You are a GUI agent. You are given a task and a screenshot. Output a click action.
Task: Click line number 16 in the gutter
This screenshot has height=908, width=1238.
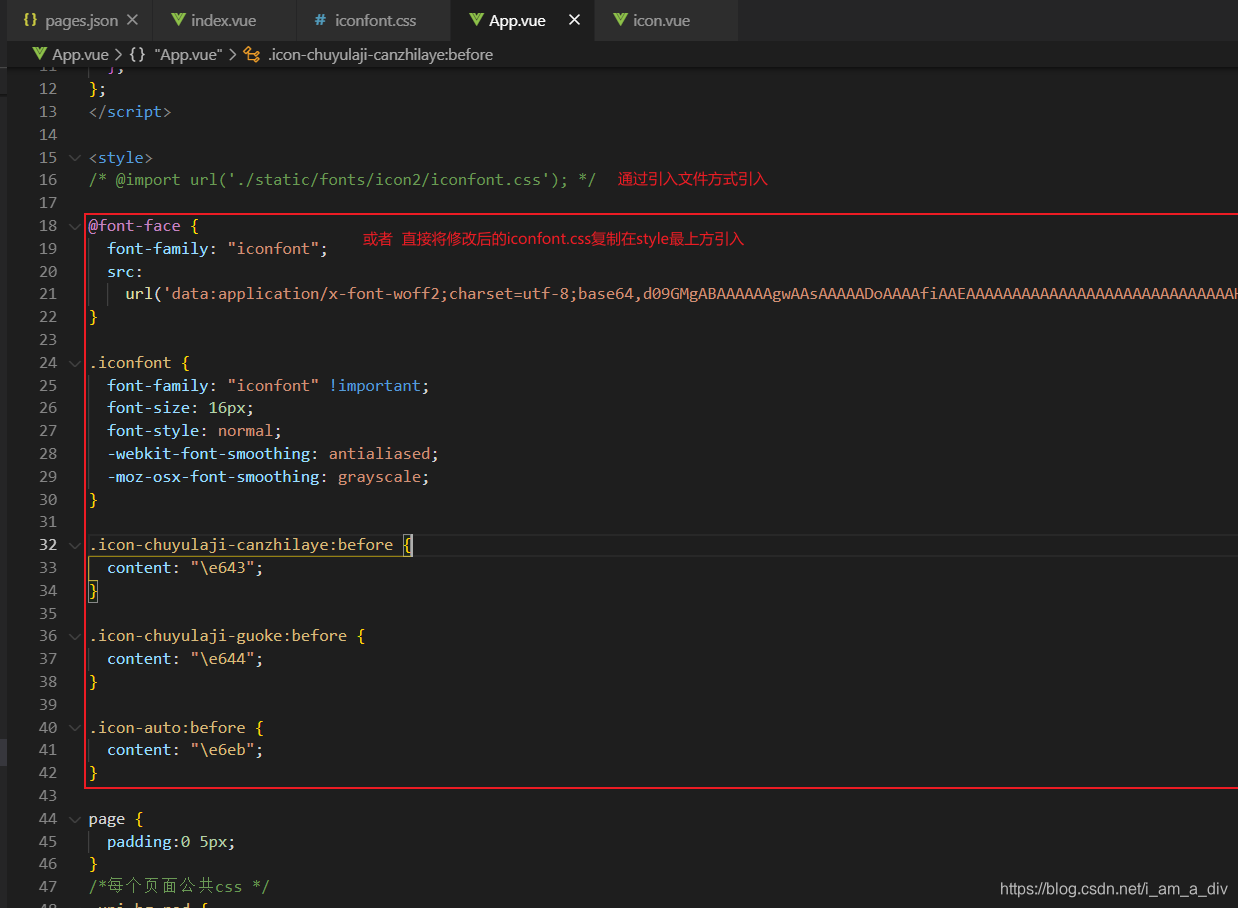coord(47,180)
